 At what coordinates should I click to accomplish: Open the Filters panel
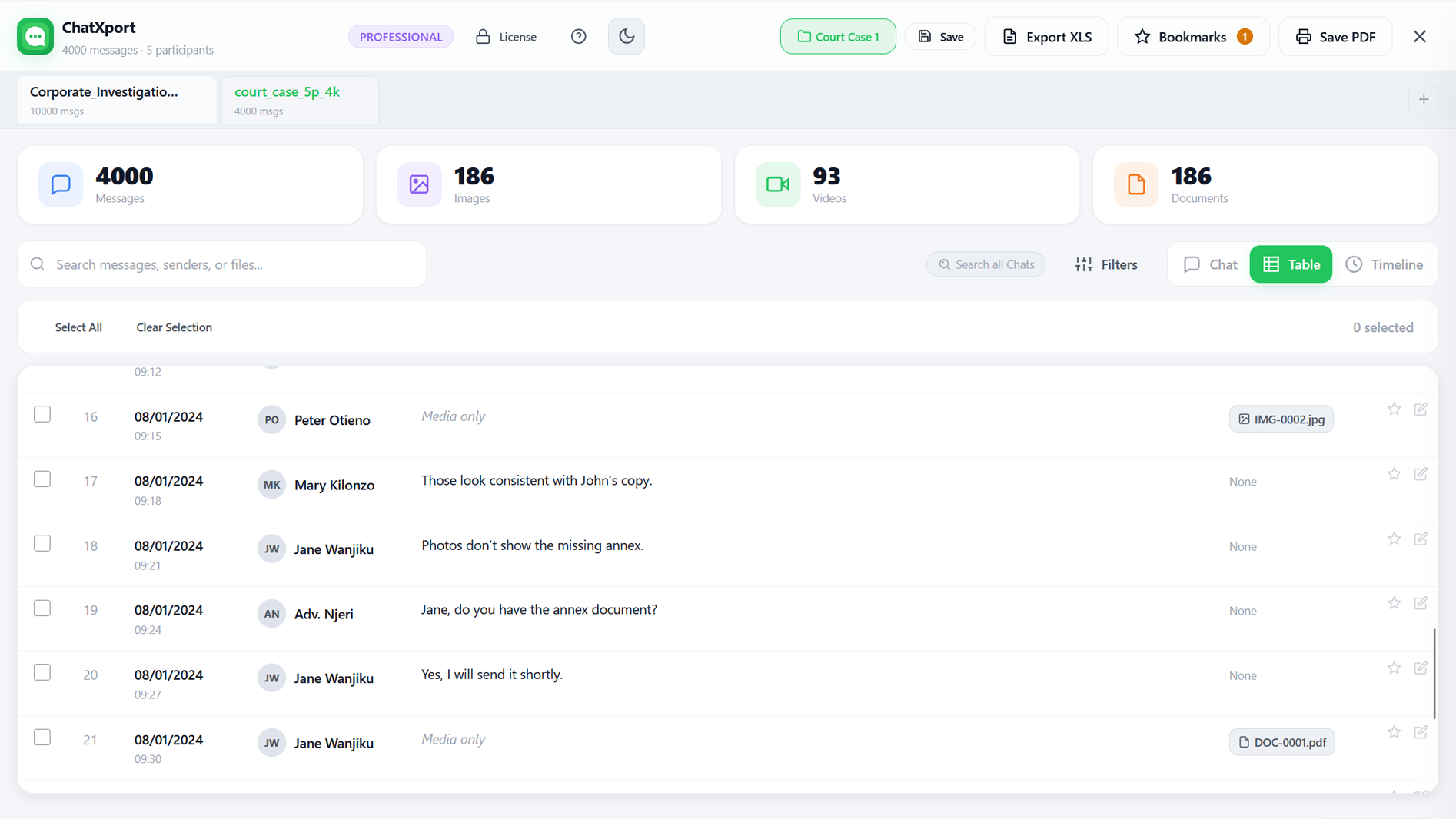(1105, 264)
